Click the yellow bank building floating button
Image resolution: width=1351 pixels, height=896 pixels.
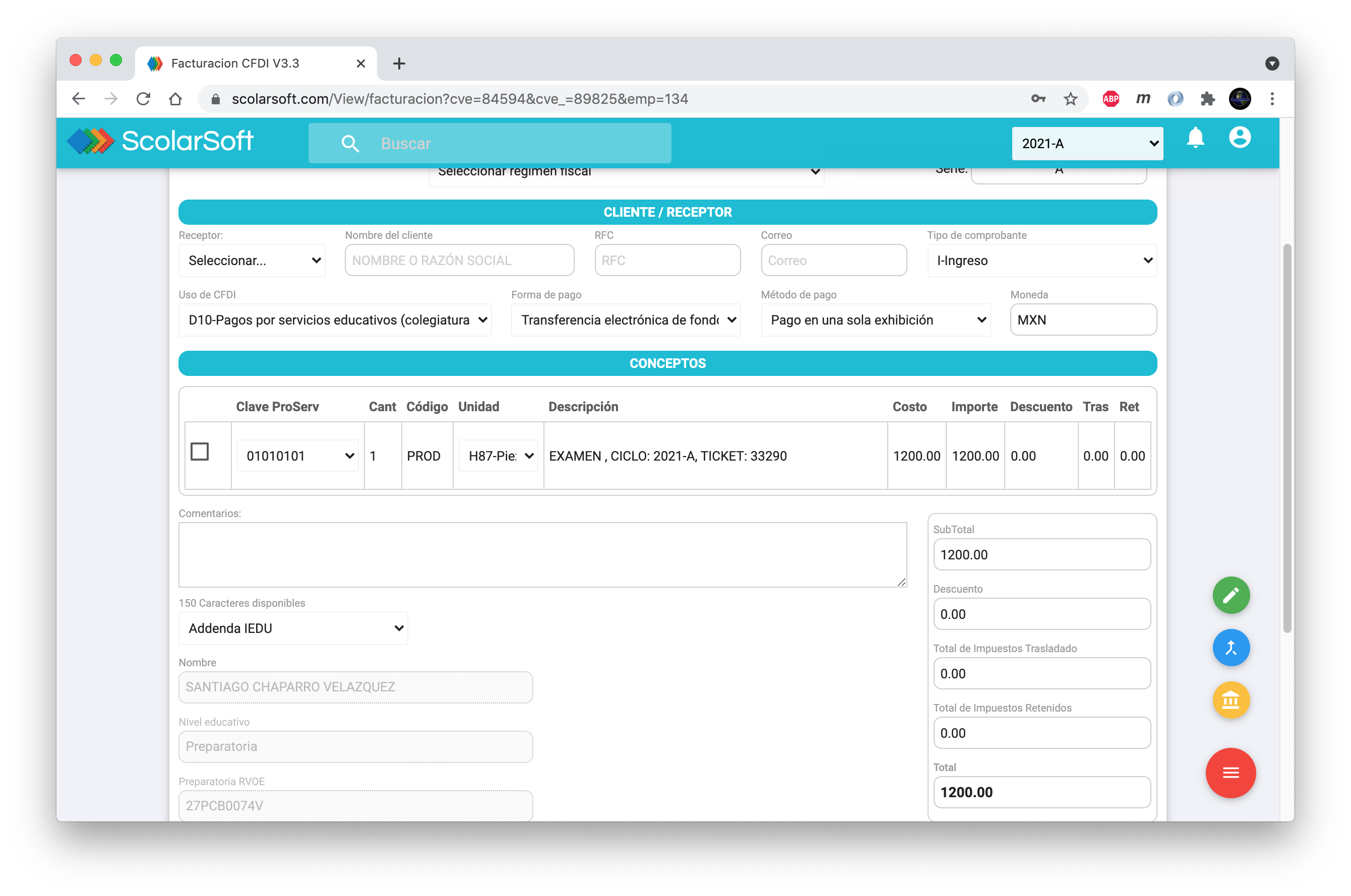pyautogui.click(x=1231, y=700)
